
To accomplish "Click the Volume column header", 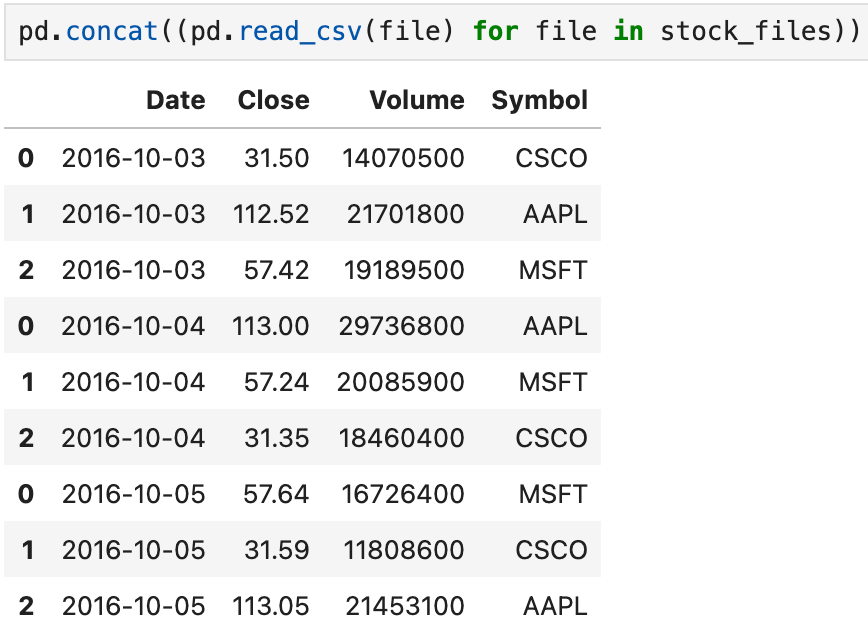I will click(417, 101).
